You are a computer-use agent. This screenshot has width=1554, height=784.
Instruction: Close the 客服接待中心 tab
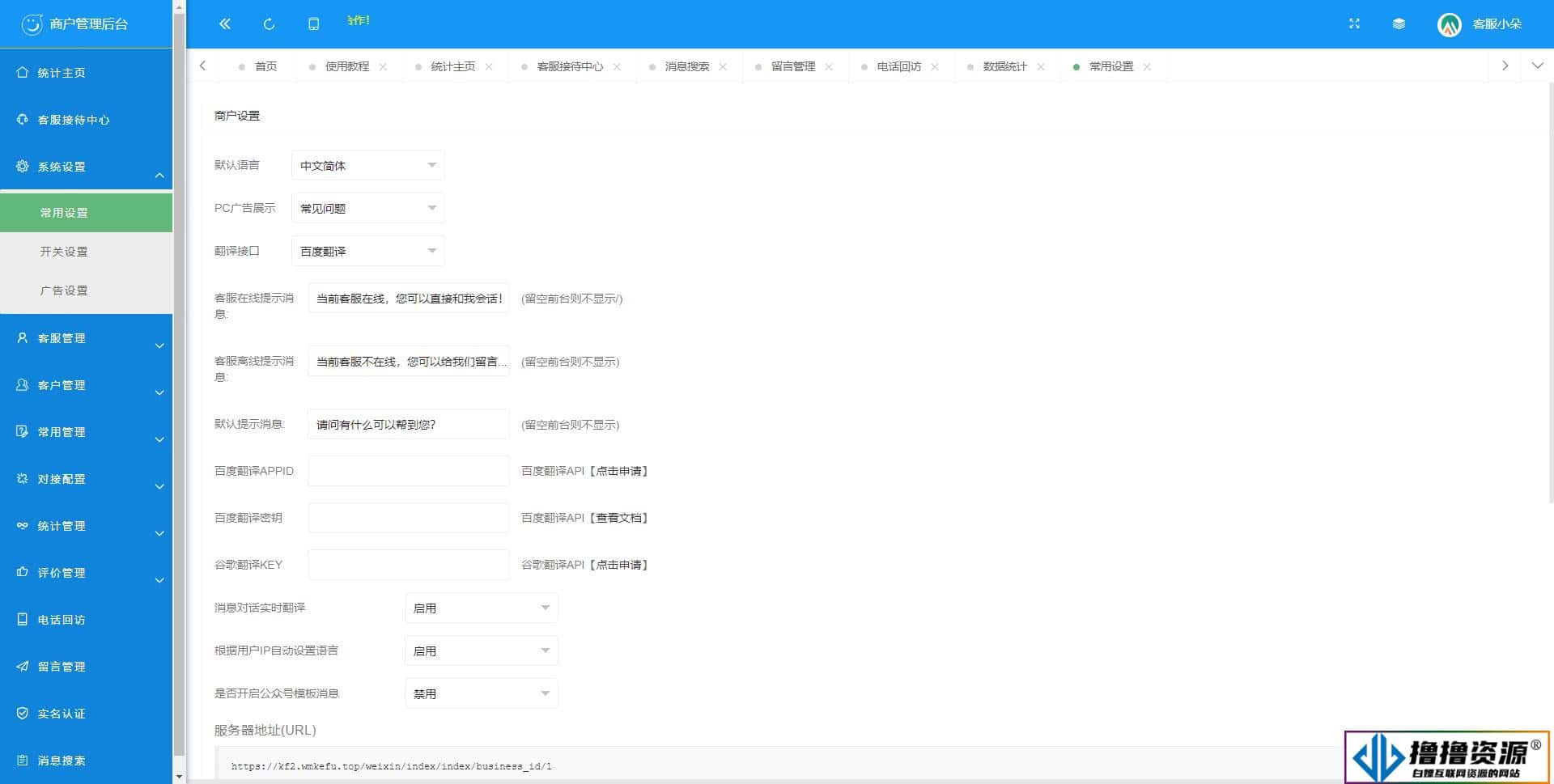[617, 66]
